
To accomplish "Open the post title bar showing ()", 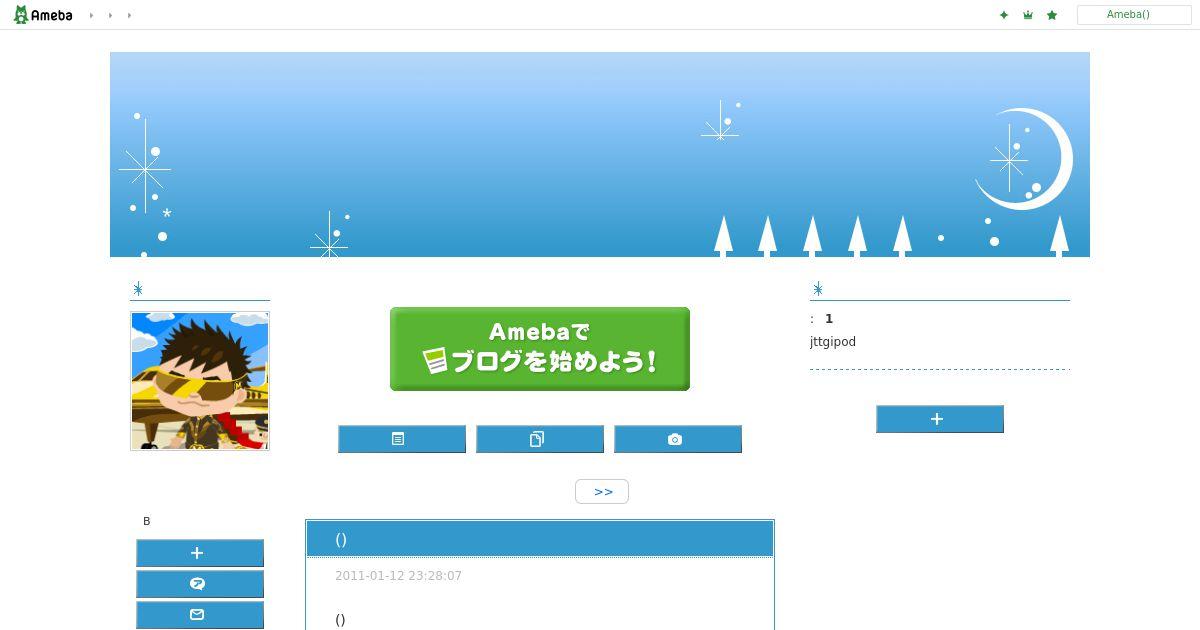I will point(540,539).
